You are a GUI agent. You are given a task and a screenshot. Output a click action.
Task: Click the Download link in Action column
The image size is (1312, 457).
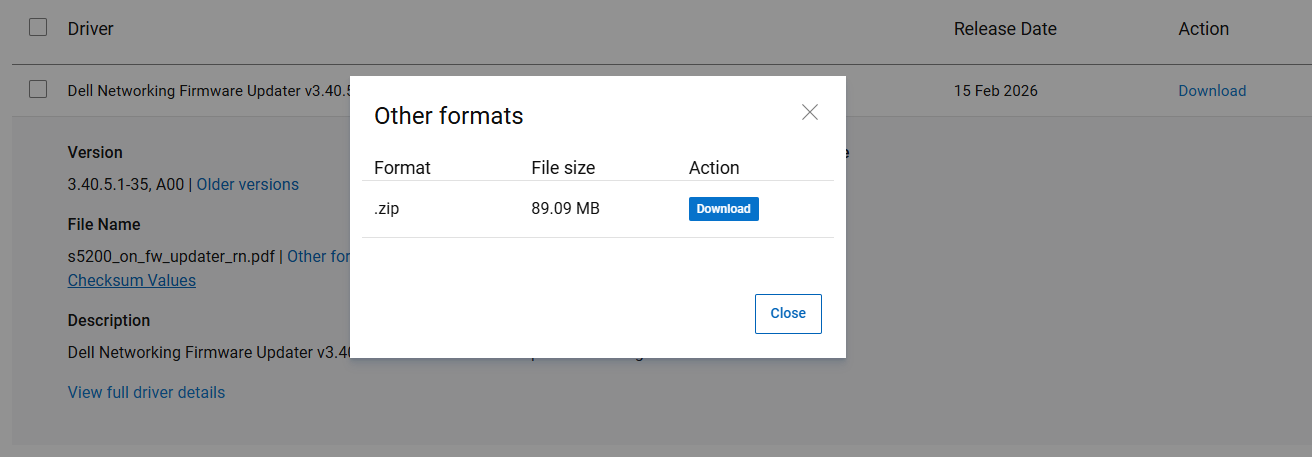point(1212,91)
